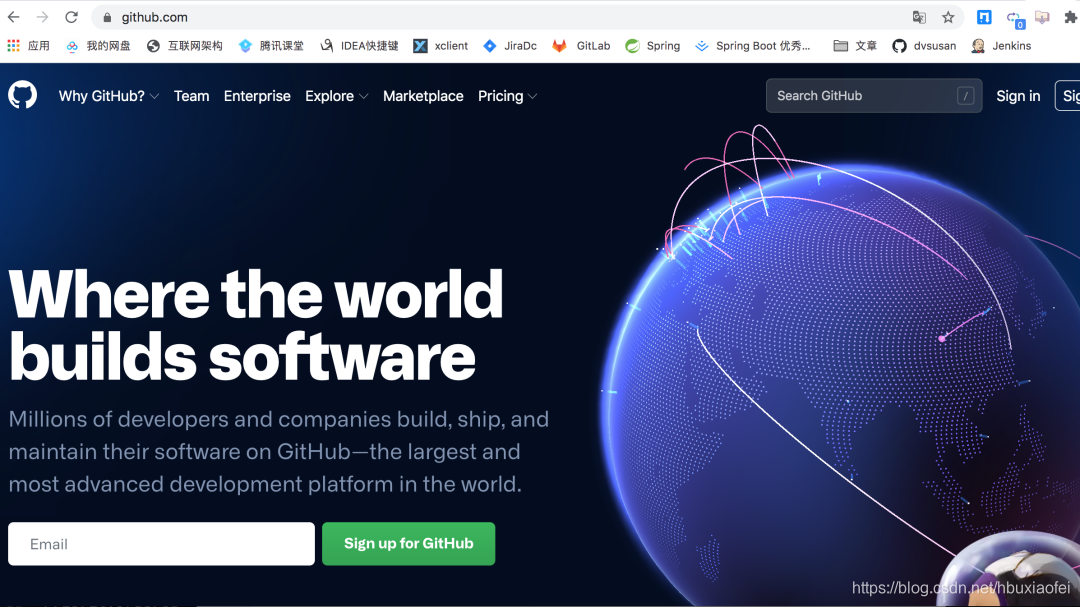
Task: Click the github.com address bar URL
Action: click(x=154, y=17)
